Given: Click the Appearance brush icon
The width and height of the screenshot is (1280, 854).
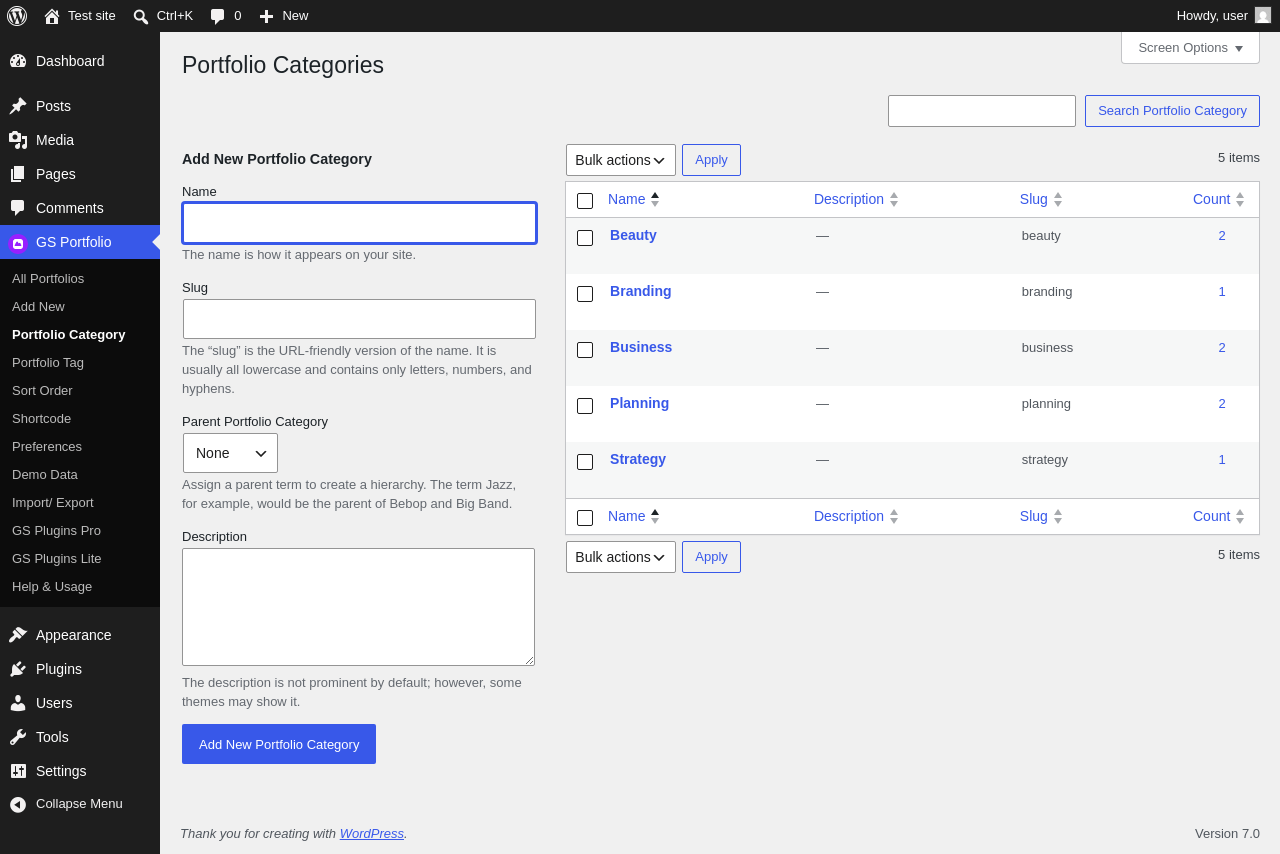Looking at the screenshot, I should (x=18, y=635).
